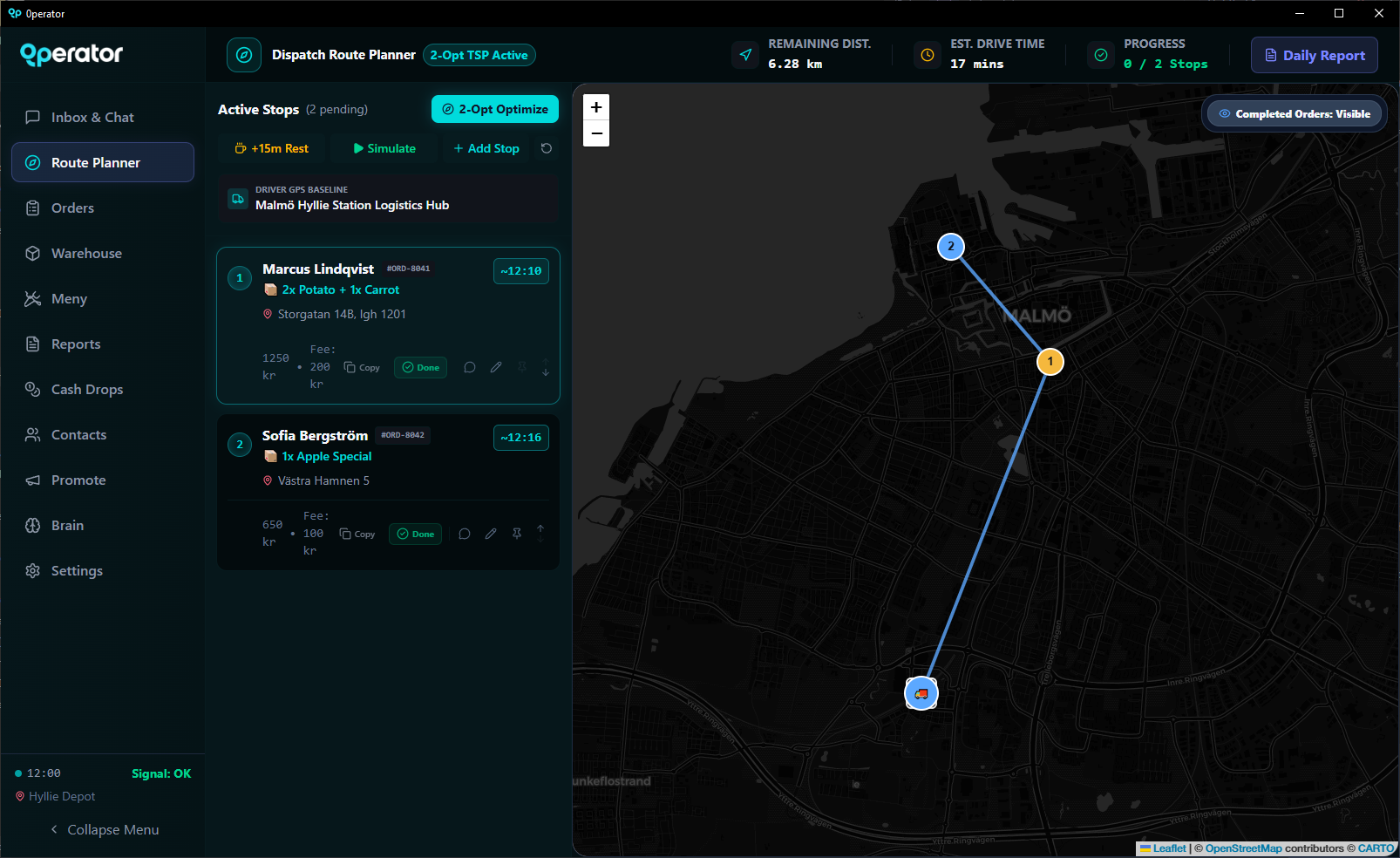This screenshot has width=1400, height=858.
Task: Go to Orders in the sidebar
Action: click(x=103, y=208)
